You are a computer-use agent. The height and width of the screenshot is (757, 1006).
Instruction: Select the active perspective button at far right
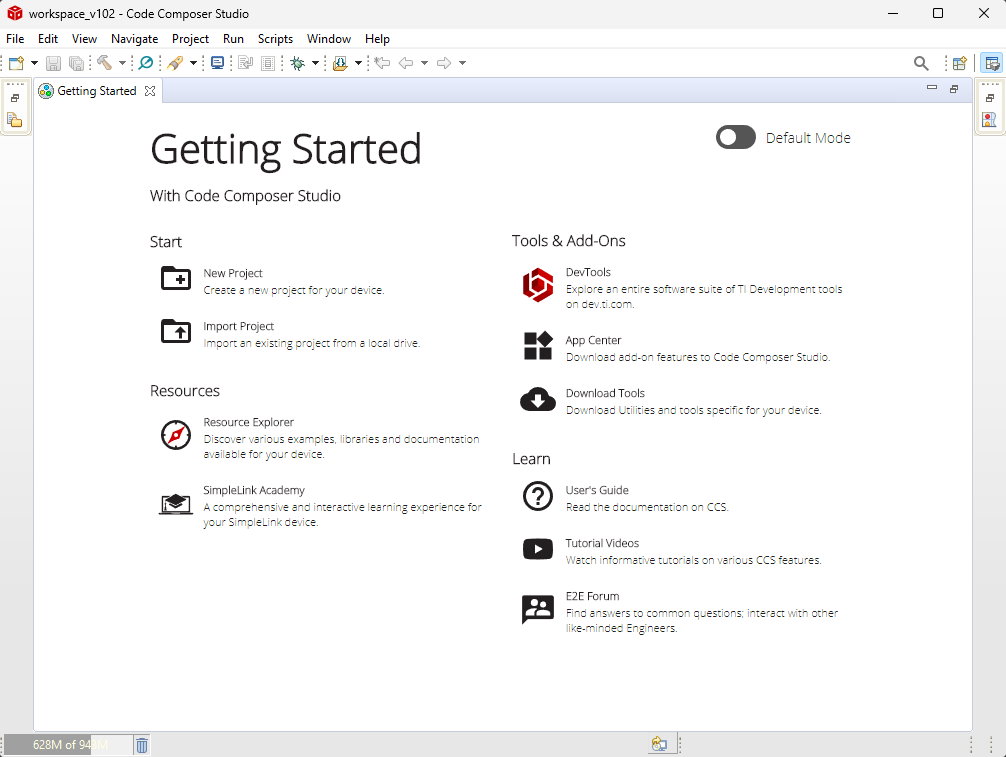991,63
